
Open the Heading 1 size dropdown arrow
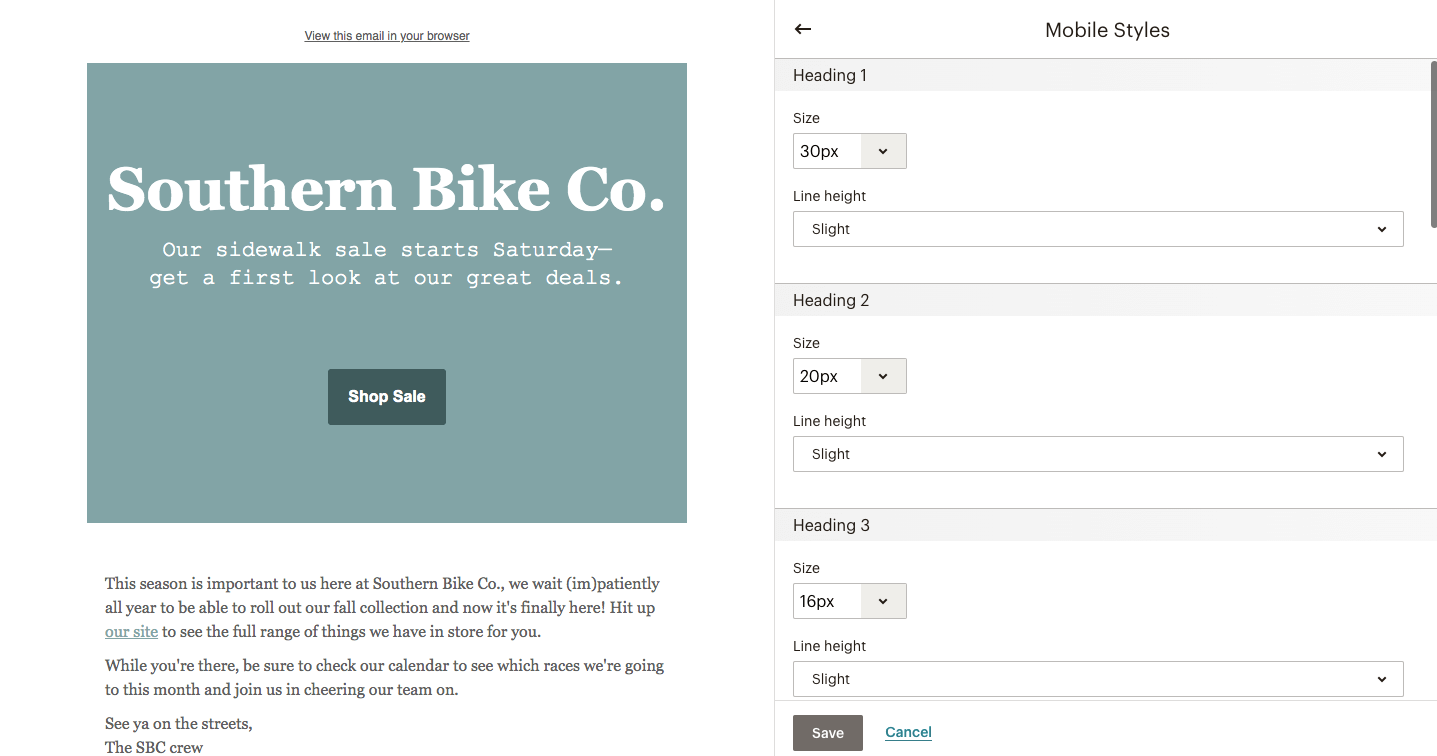883,150
